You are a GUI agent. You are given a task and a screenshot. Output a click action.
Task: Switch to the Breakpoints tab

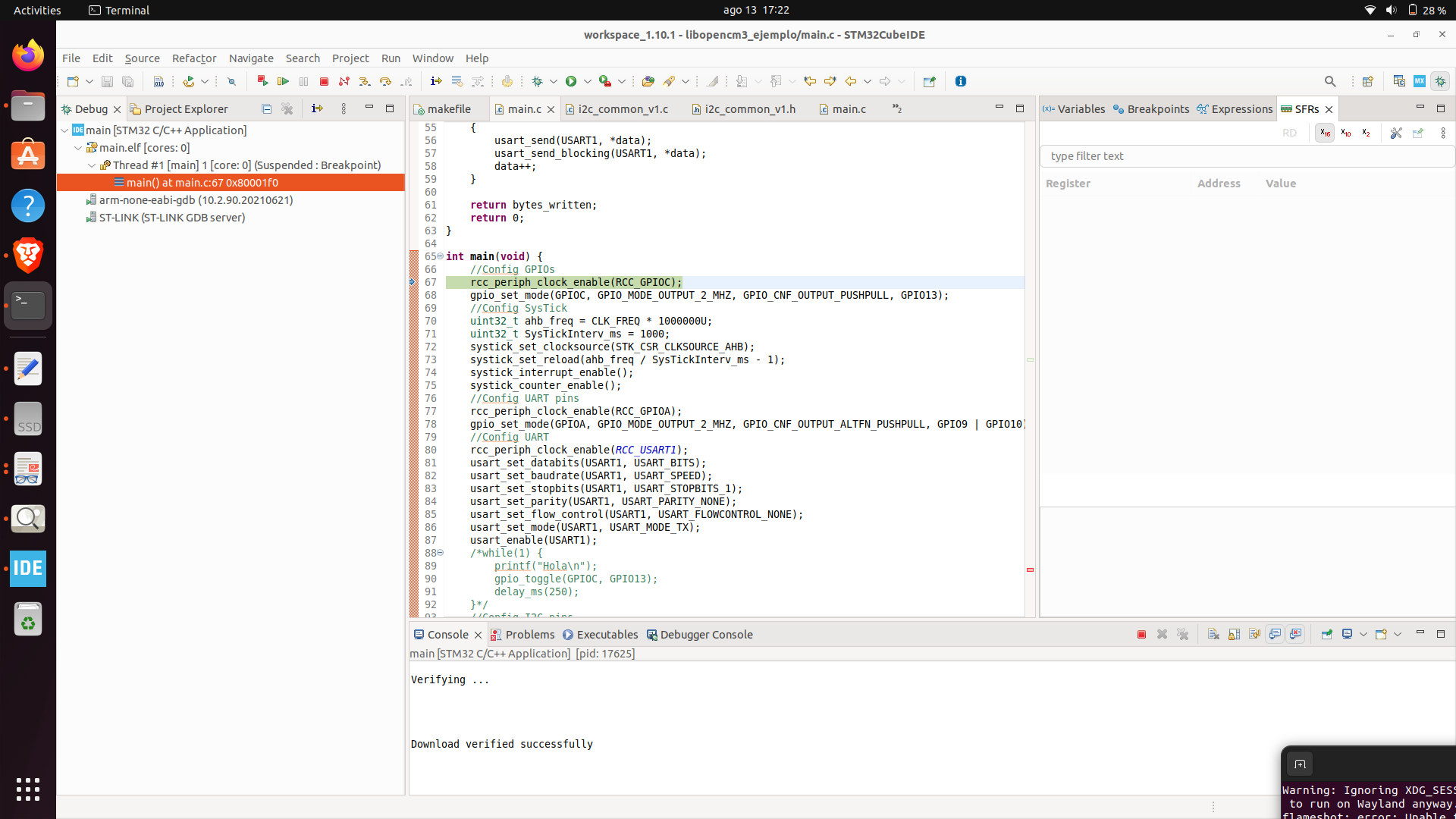click(x=1151, y=109)
